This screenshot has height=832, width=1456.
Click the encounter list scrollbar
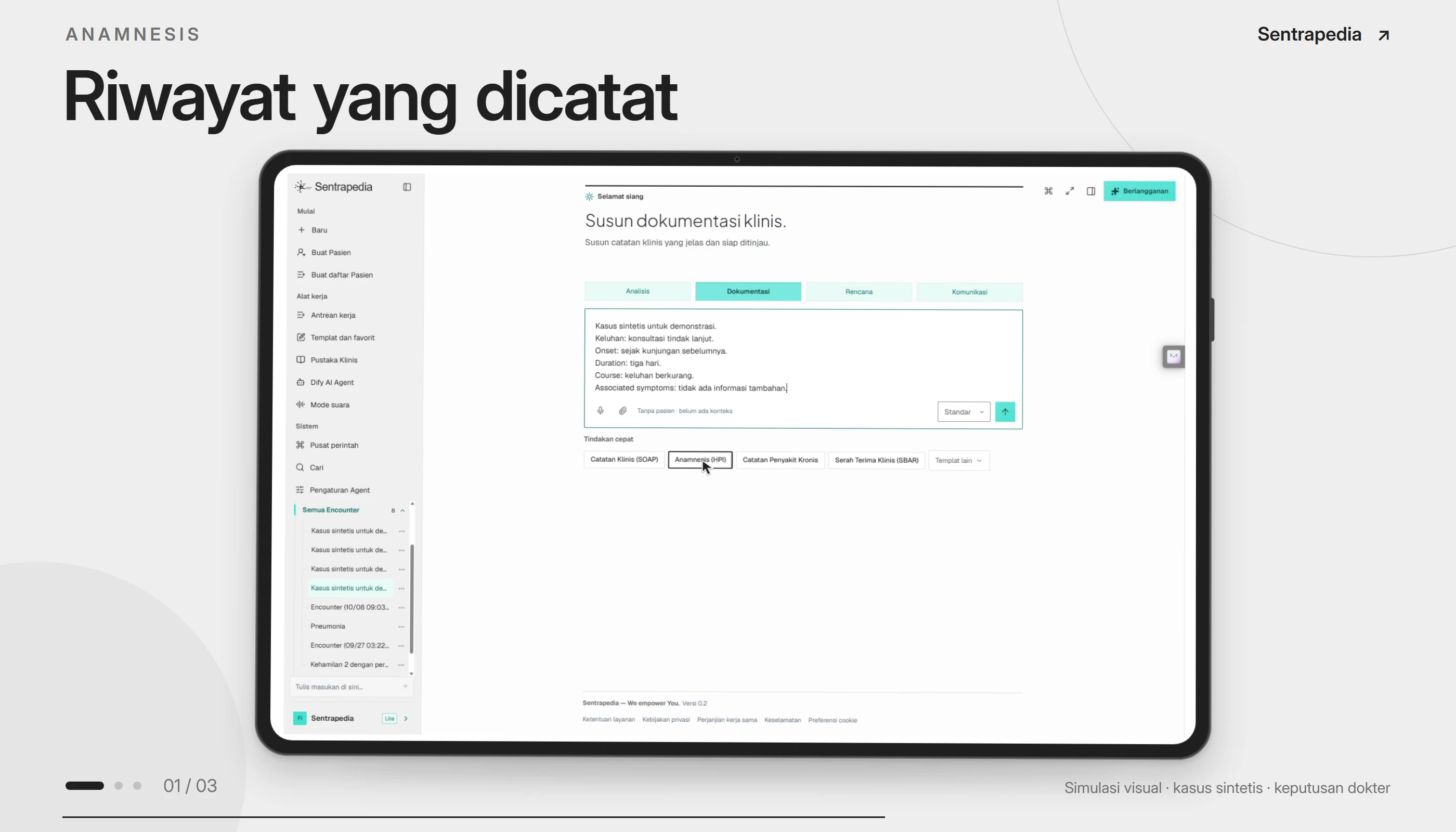tap(411, 599)
